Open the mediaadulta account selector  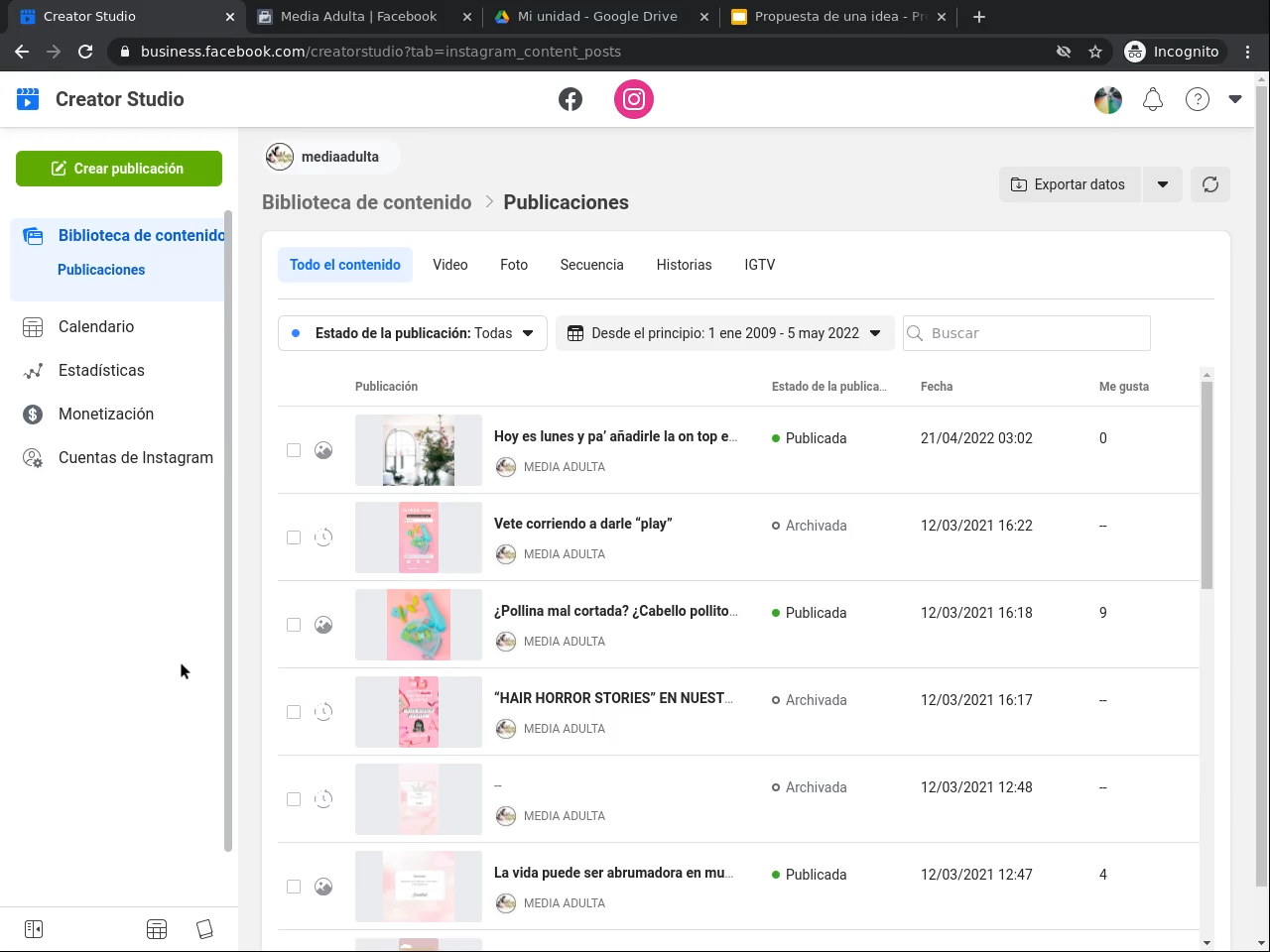tap(331, 157)
